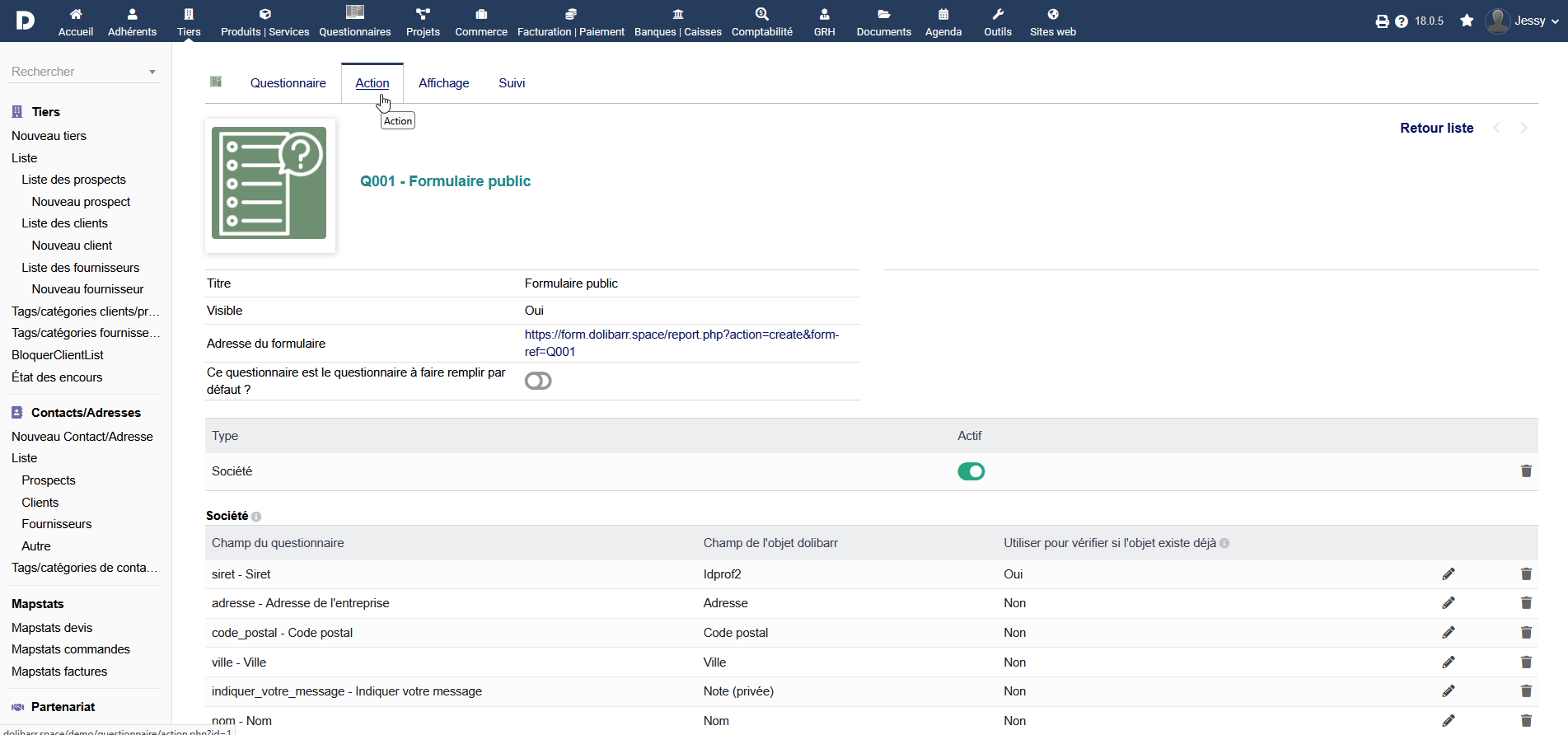Image resolution: width=1568 pixels, height=735 pixels.
Task: Toggle default questionnaire switch on
Action: (x=538, y=381)
